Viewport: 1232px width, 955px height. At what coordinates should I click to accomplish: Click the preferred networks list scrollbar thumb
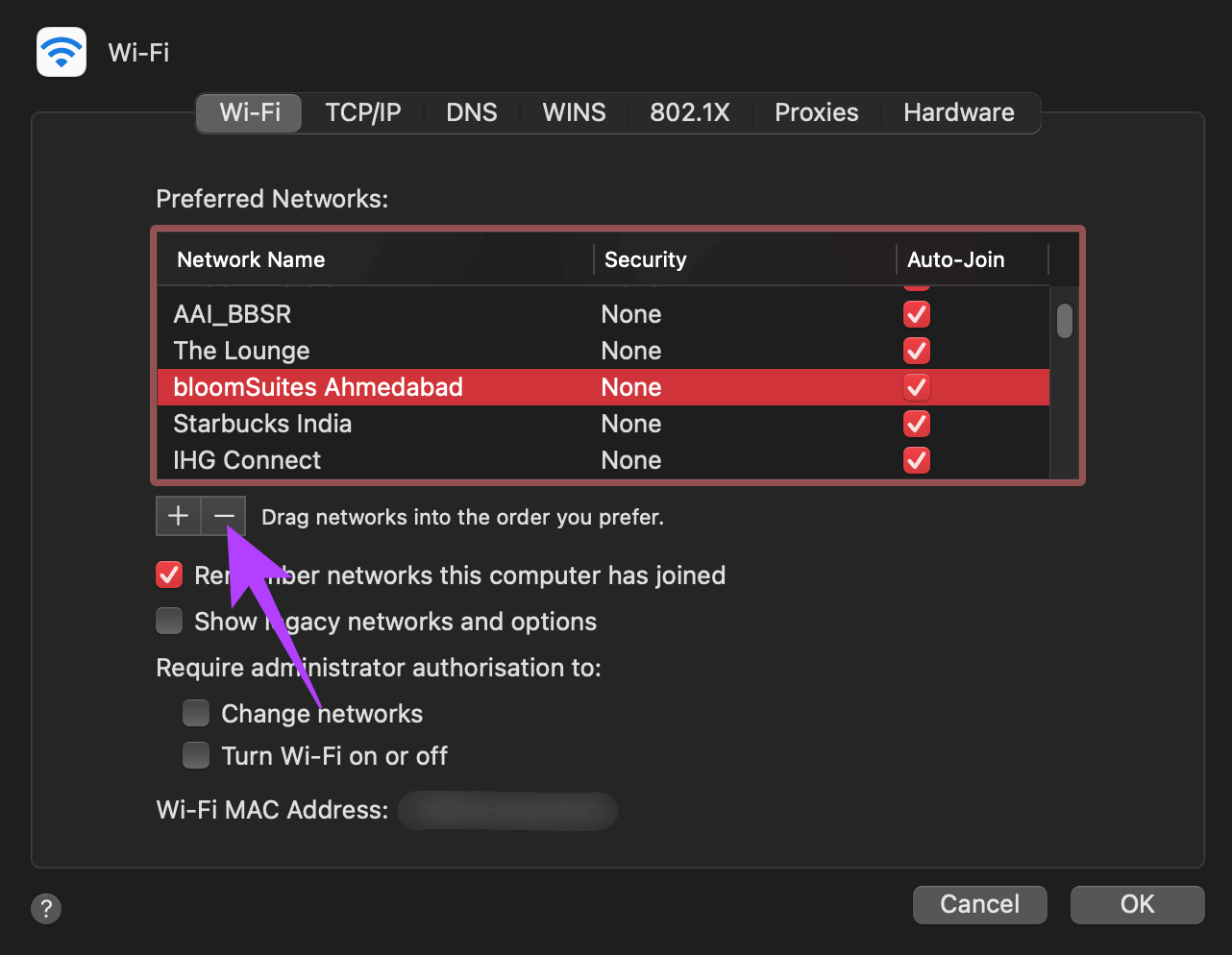(1064, 321)
